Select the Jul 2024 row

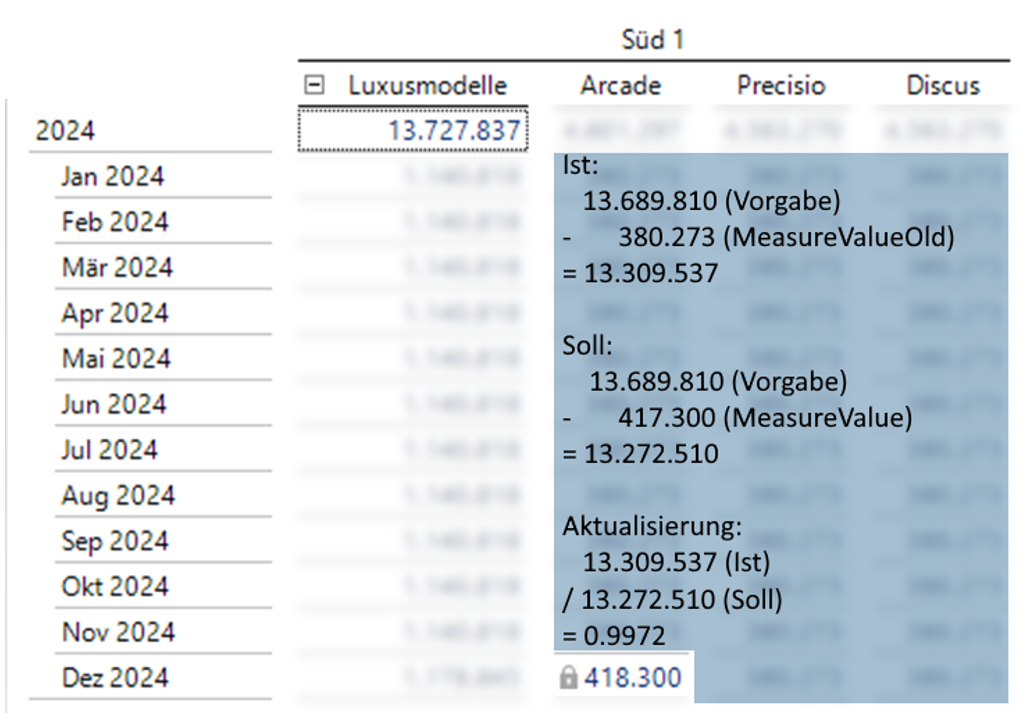coord(110,450)
